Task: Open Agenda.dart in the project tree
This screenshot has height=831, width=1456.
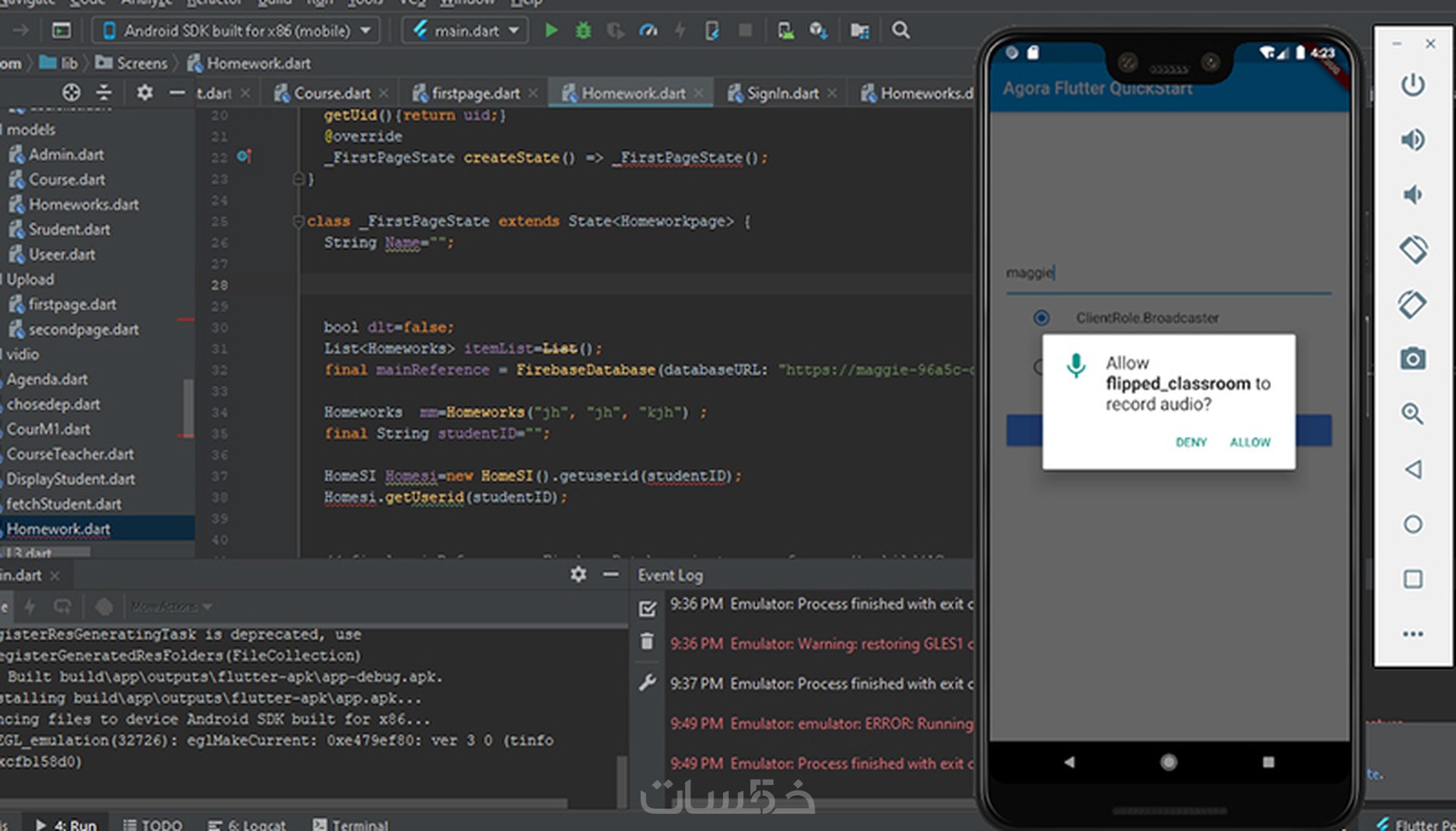Action: point(47,380)
